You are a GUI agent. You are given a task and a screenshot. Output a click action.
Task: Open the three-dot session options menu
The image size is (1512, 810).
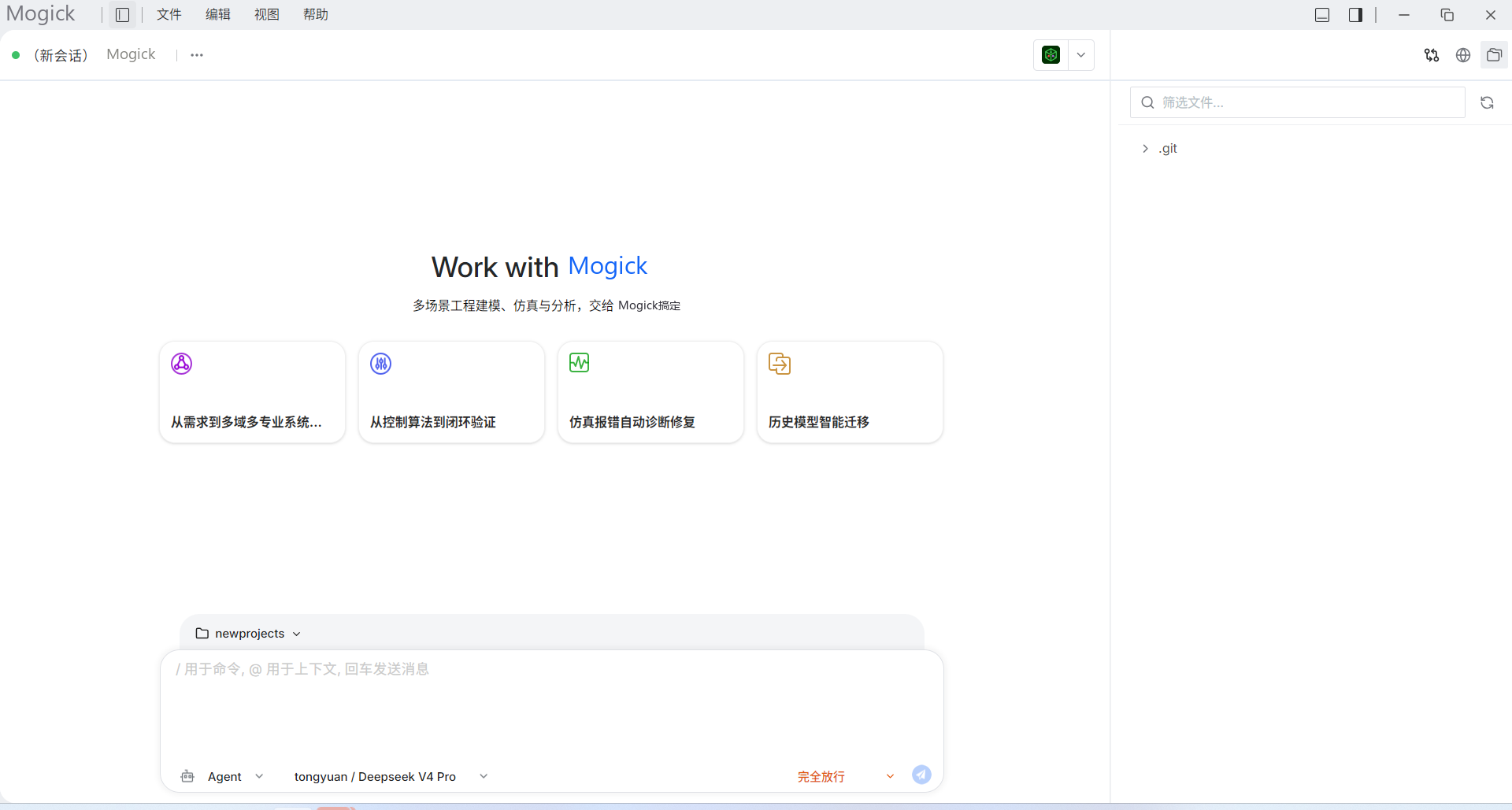pos(197,55)
